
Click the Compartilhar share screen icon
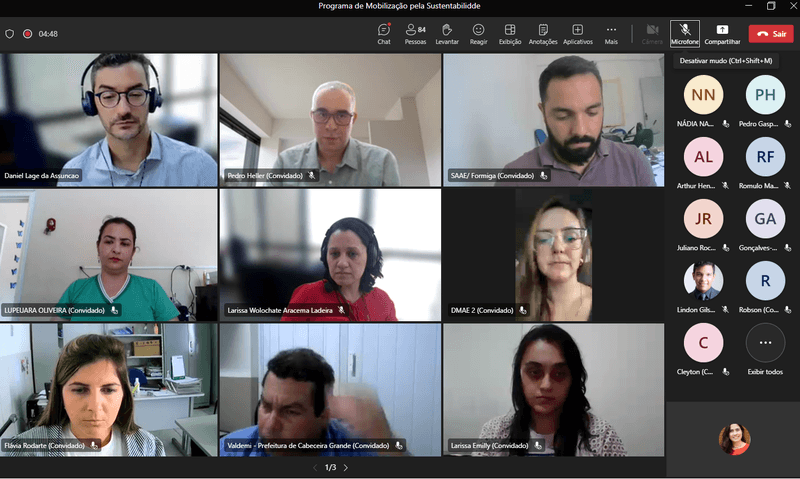coord(722,33)
